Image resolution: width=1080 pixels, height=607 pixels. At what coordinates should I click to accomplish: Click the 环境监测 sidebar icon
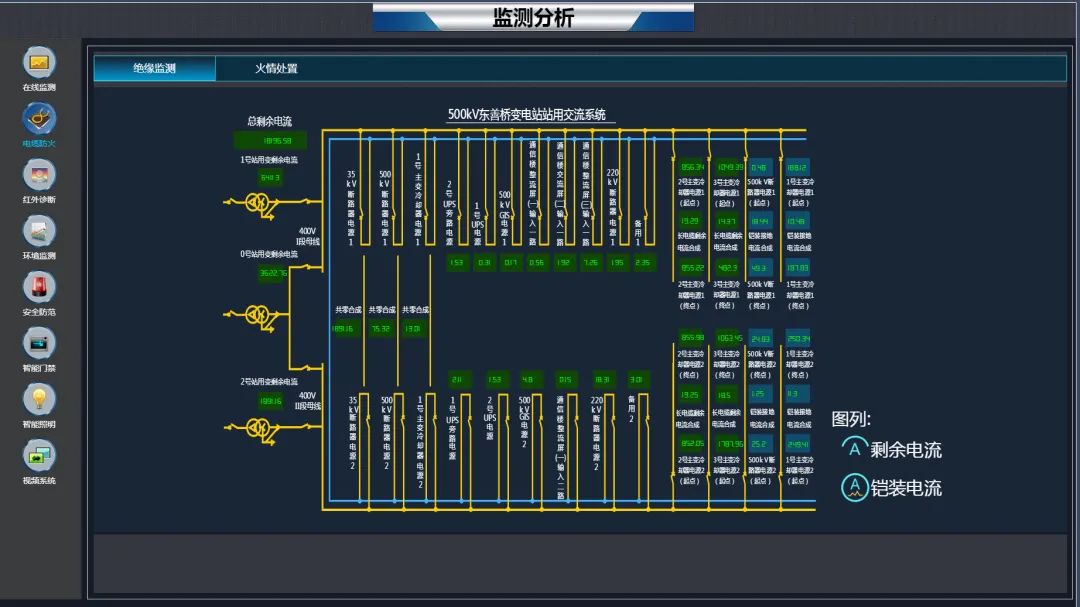tap(39, 231)
